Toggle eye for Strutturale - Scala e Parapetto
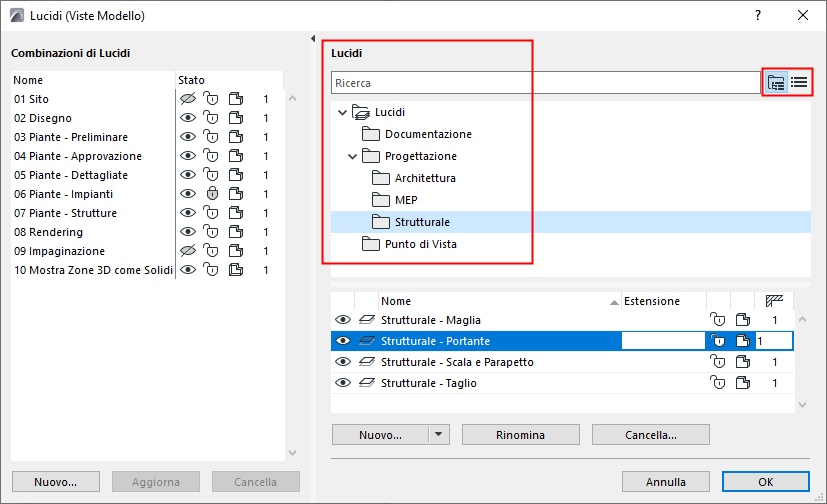This screenshot has height=504, width=827. pyautogui.click(x=343, y=362)
